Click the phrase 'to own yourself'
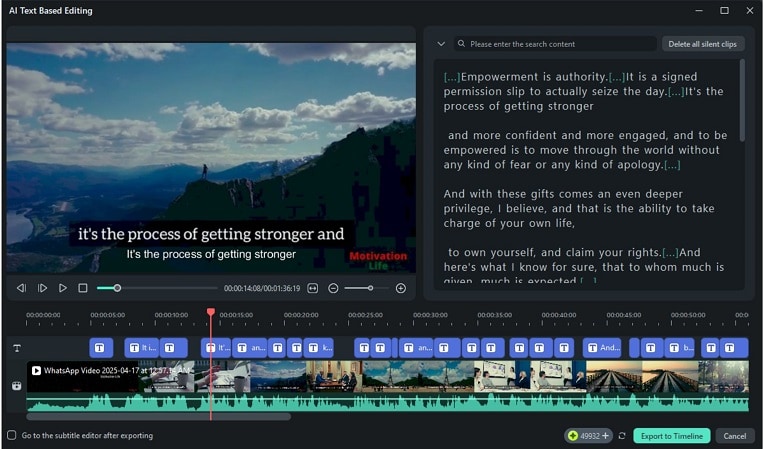Viewport: 765px width, 449px height. coord(492,253)
